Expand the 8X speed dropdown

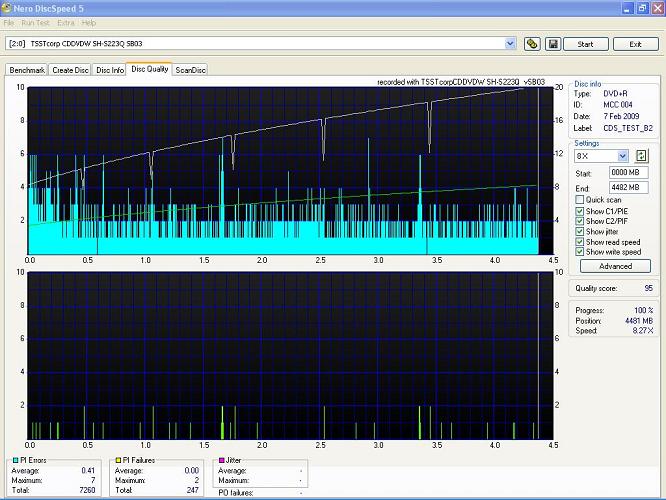[623, 156]
